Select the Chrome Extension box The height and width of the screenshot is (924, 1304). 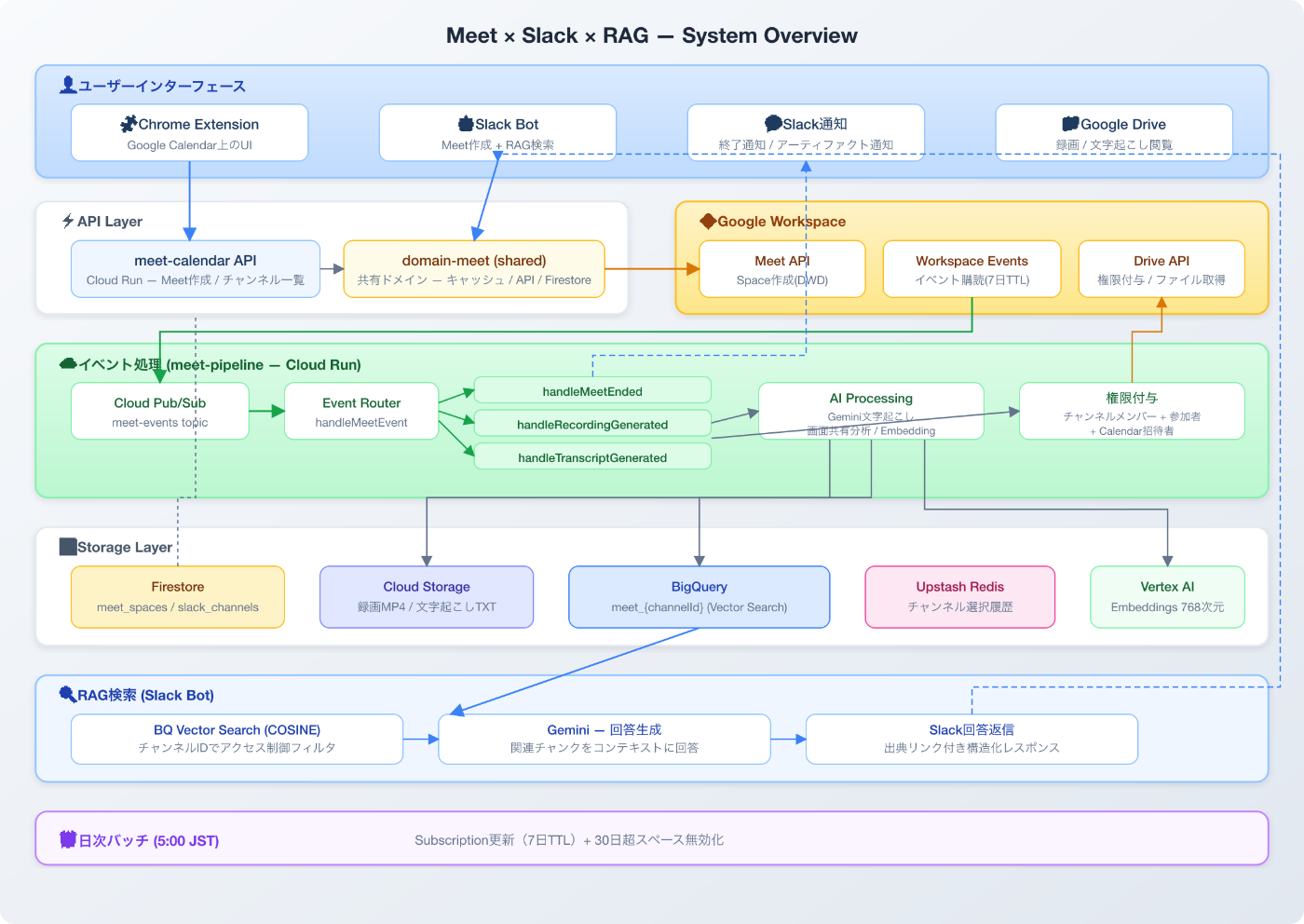coord(190,133)
